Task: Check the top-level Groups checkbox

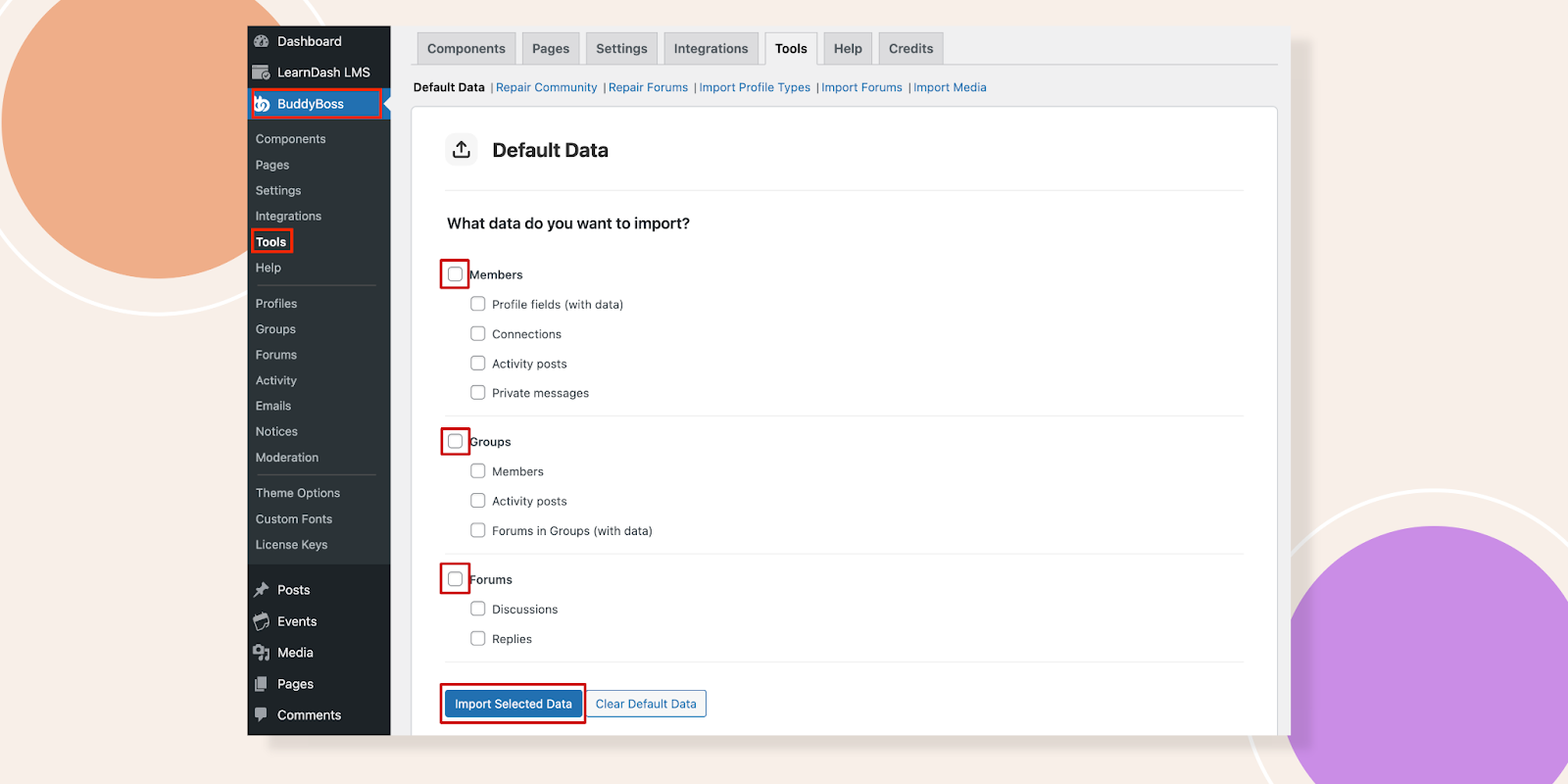Action: 456,441
